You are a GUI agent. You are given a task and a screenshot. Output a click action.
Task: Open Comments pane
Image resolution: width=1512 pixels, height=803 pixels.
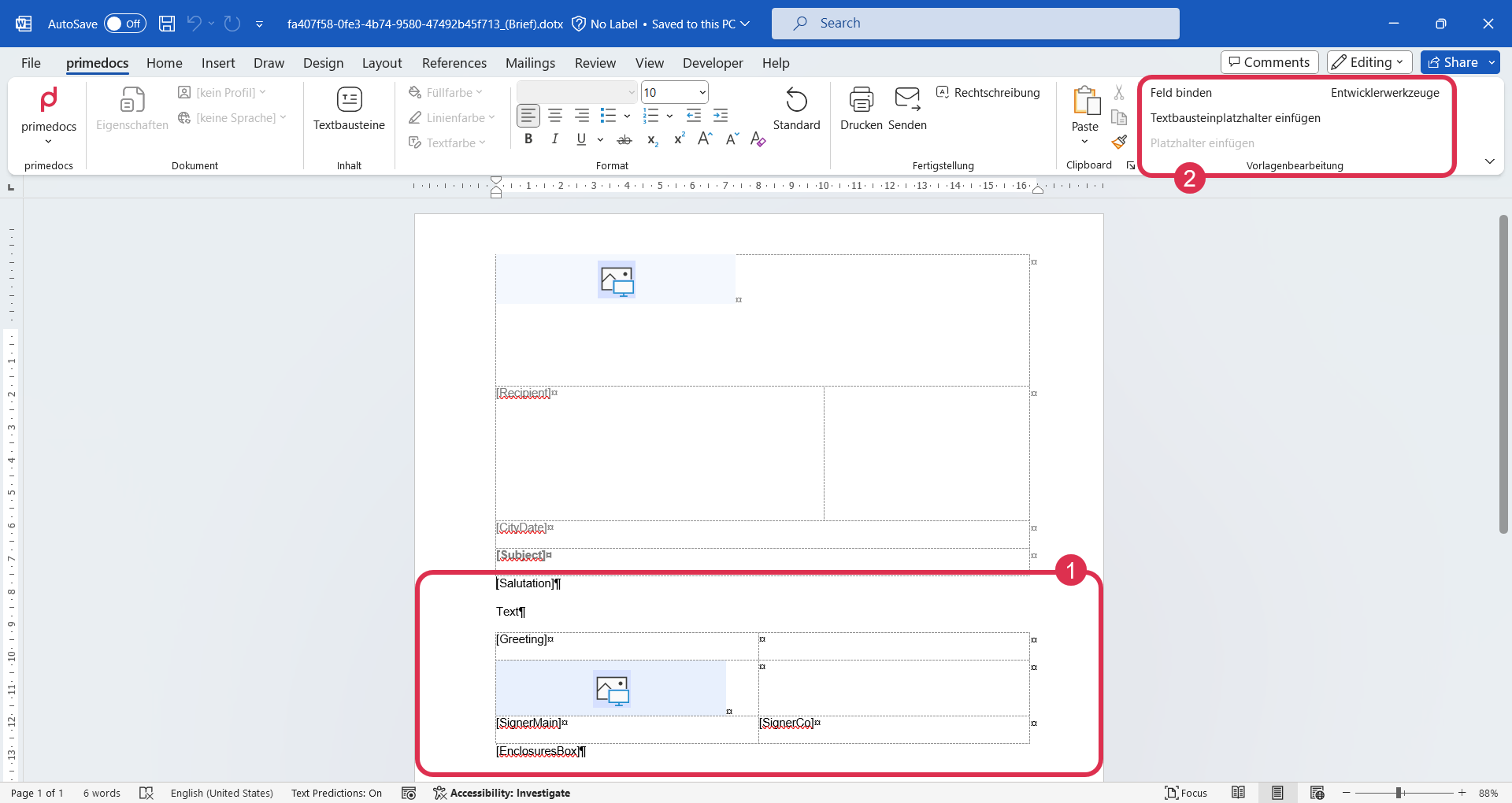pyautogui.click(x=1269, y=62)
